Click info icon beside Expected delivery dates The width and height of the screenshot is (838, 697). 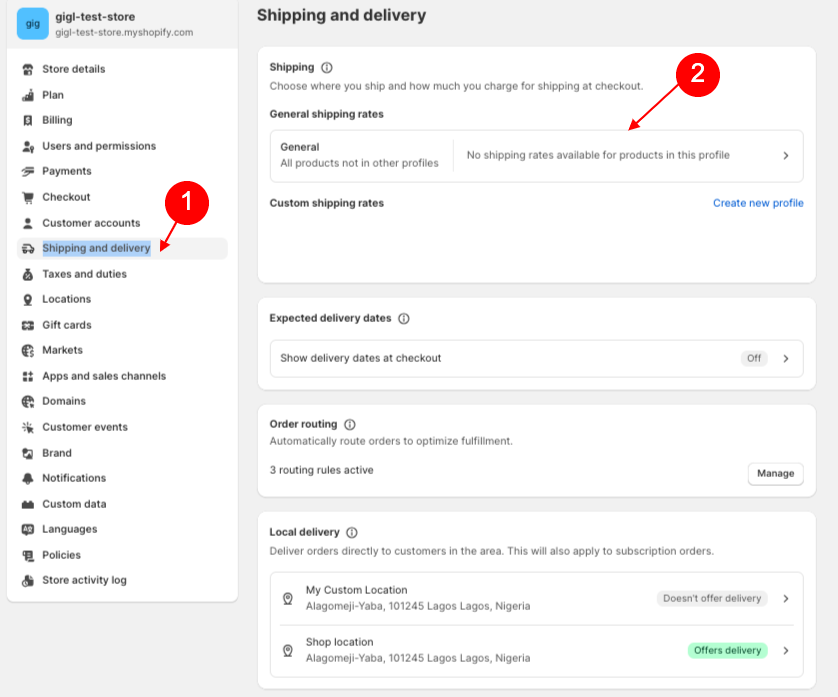click(404, 318)
